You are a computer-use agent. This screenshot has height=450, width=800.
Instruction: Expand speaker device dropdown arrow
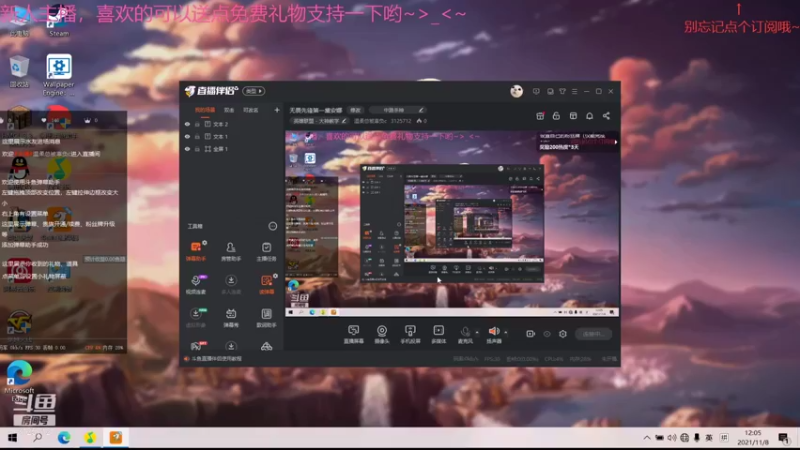(x=506, y=333)
